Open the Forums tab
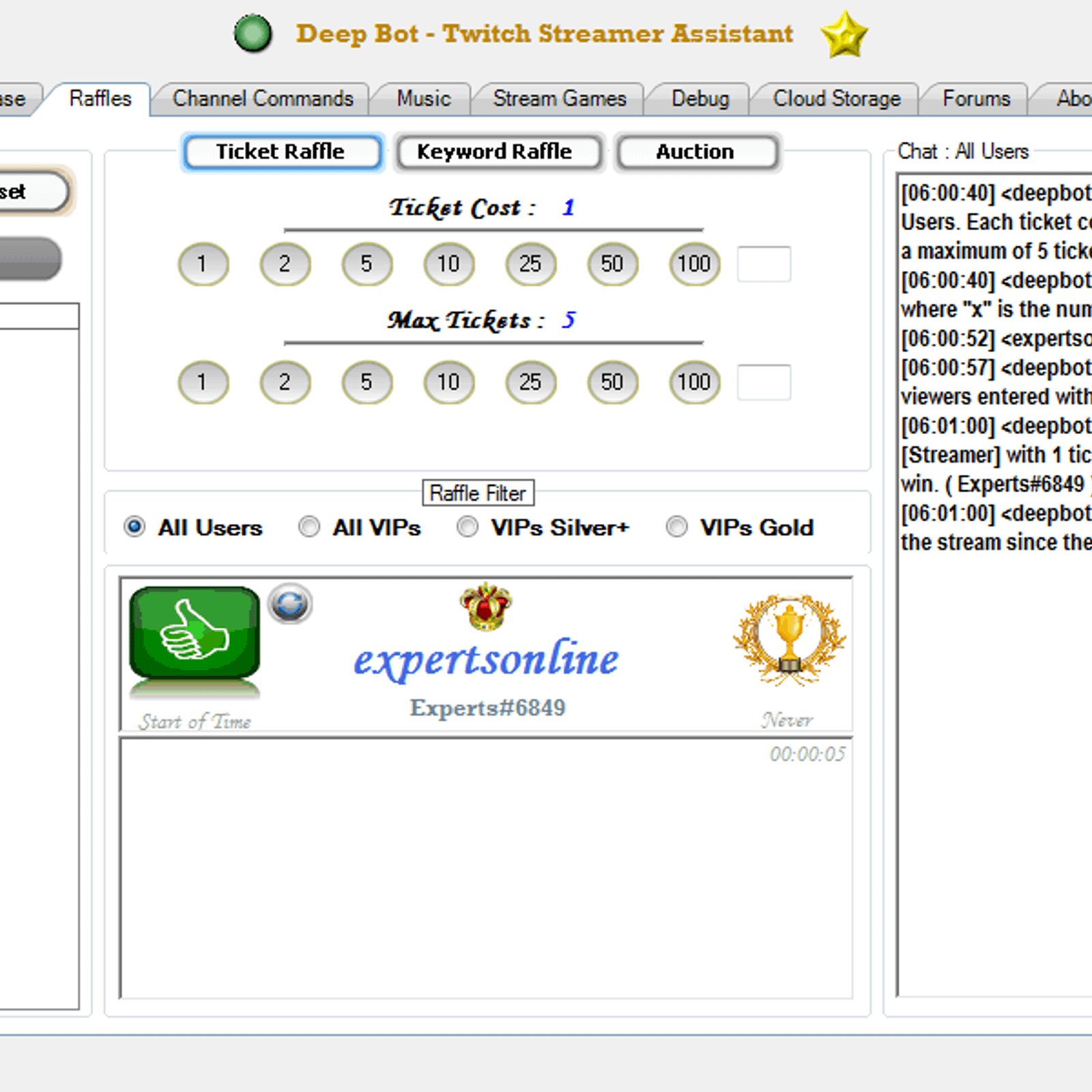Screen dimensions: 1092x1092 pos(976,99)
